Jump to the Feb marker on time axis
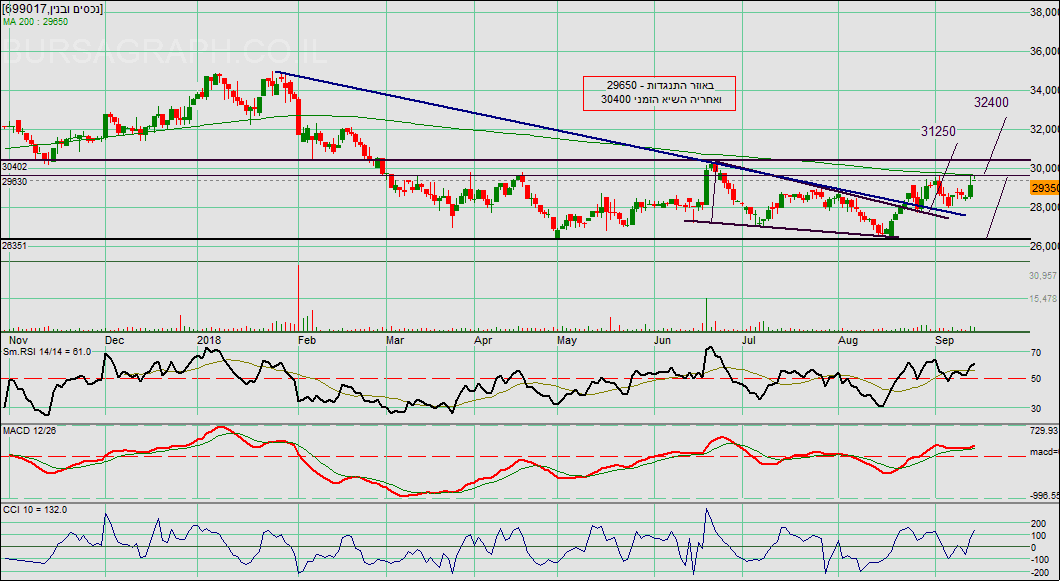This screenshot has width=1060, height=581. 307,340
